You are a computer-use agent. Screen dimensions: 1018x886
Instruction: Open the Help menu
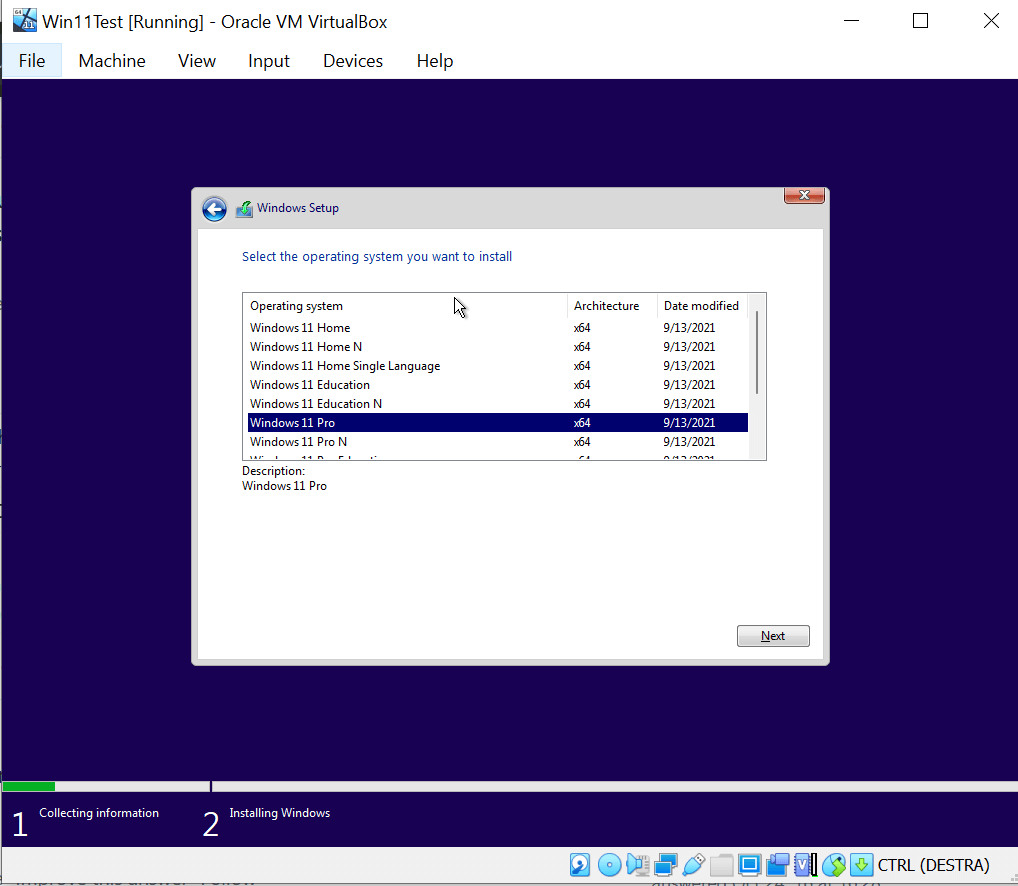point(435,61)
